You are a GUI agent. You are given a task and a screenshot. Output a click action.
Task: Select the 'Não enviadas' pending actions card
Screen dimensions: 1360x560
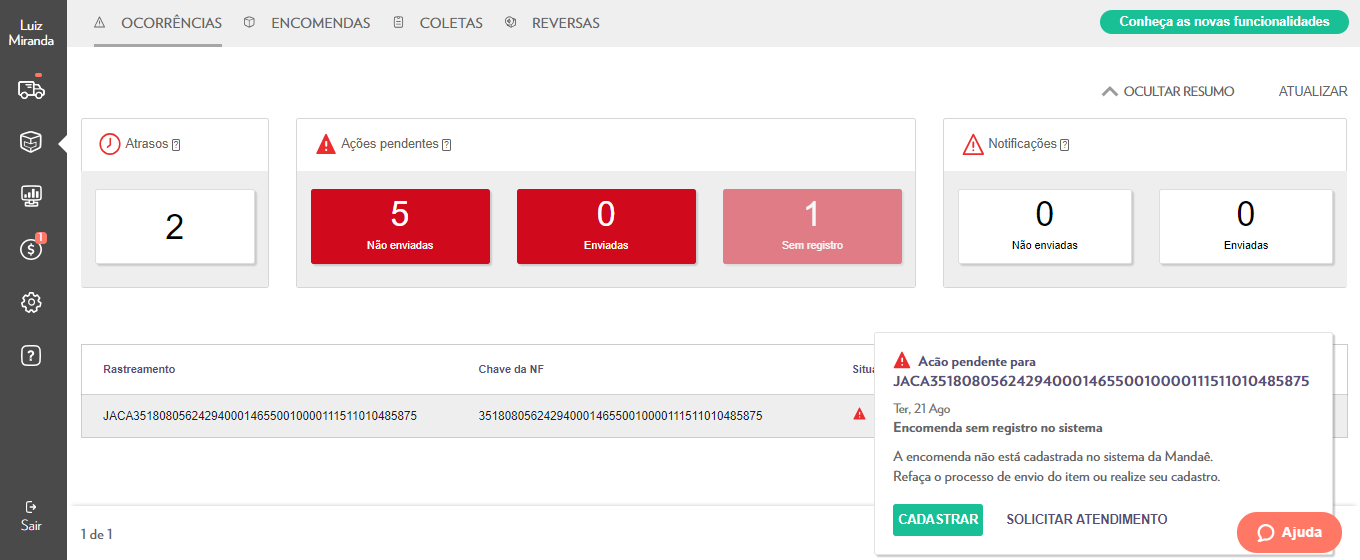400,227
